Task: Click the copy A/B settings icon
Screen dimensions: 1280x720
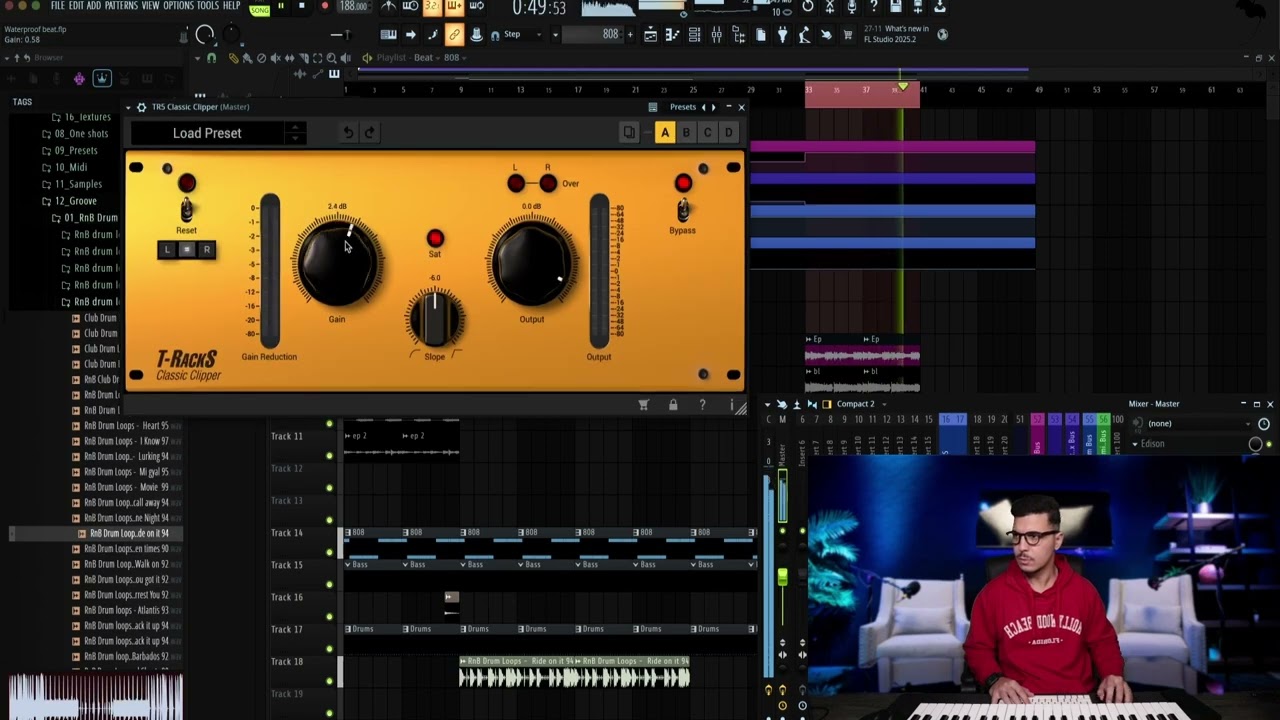Action: [x=629, y=133]
